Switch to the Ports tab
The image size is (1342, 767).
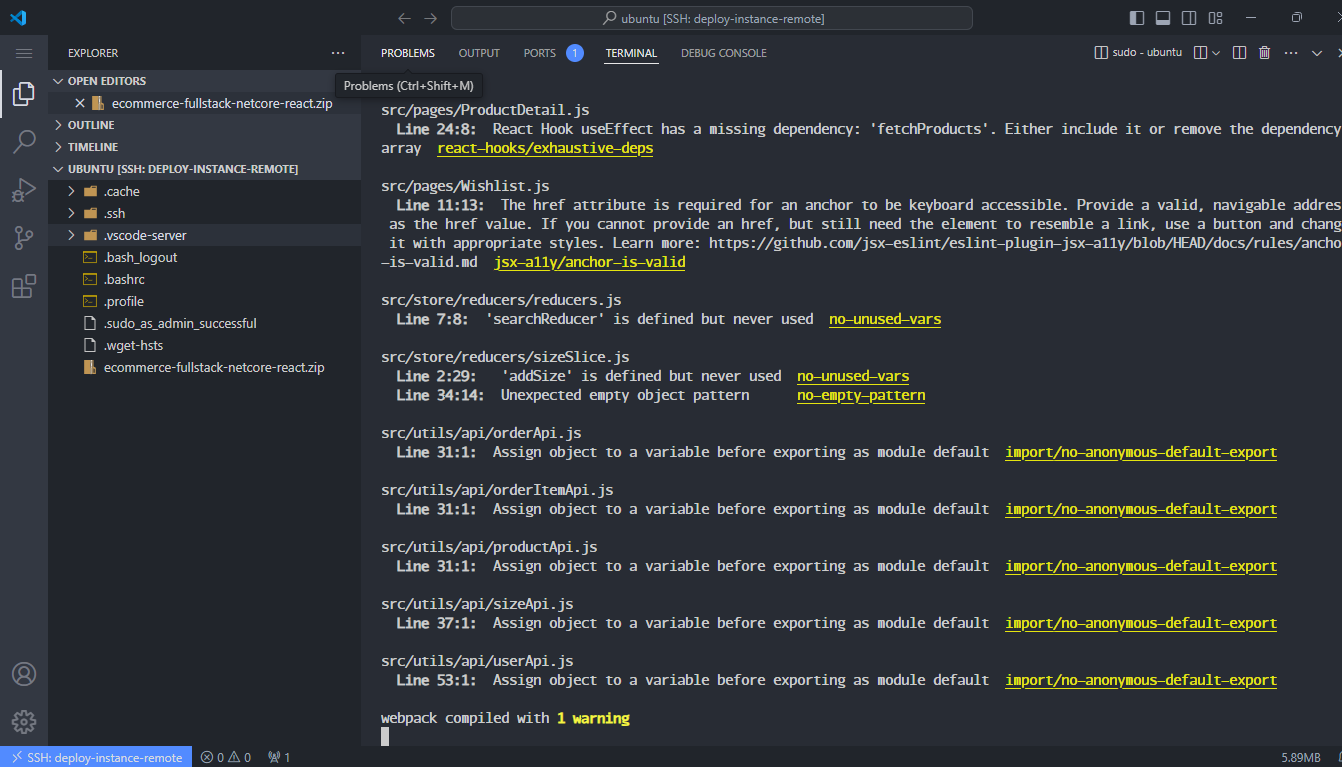click(539, 53)
